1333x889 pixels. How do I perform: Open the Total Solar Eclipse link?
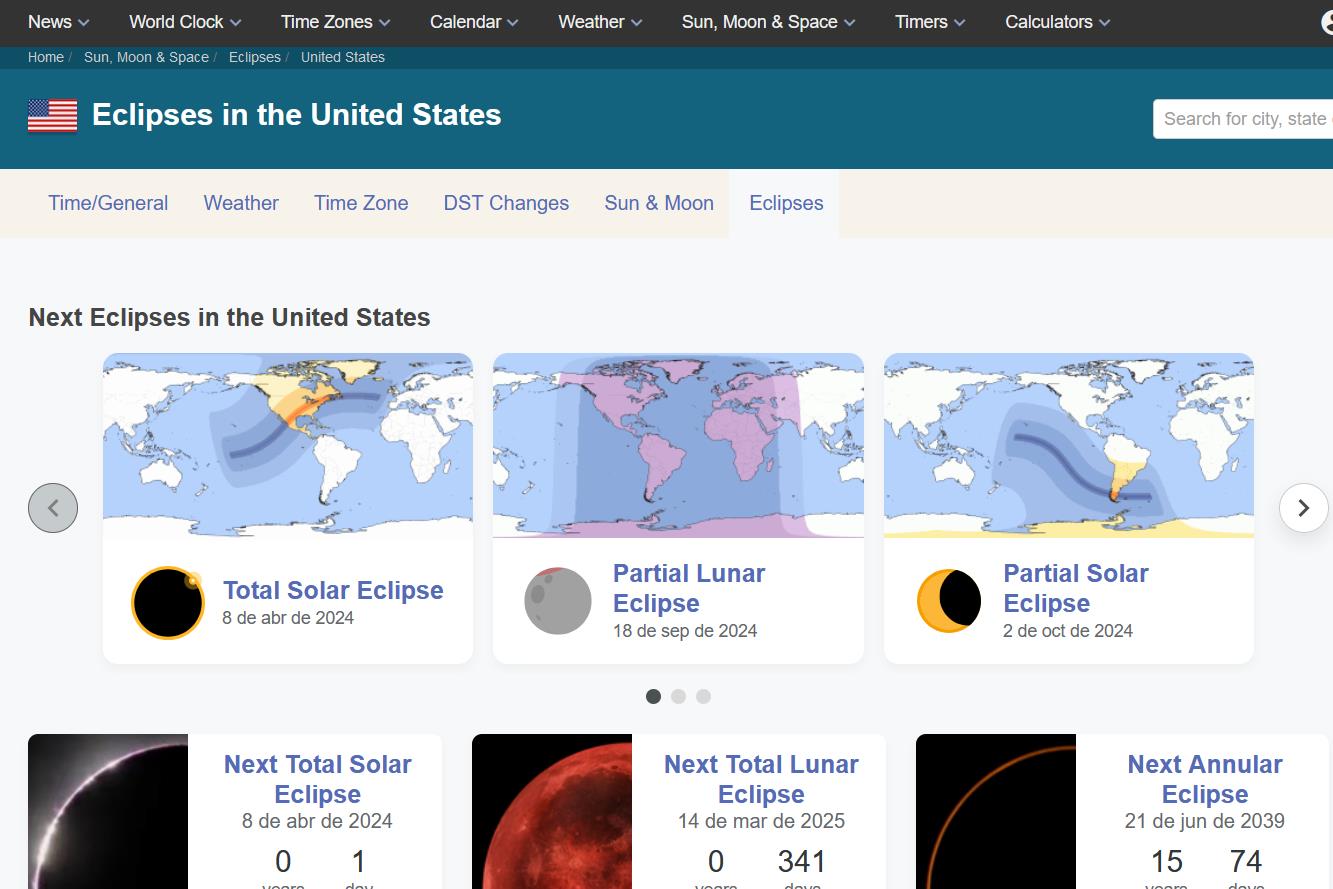coord(333,590)
